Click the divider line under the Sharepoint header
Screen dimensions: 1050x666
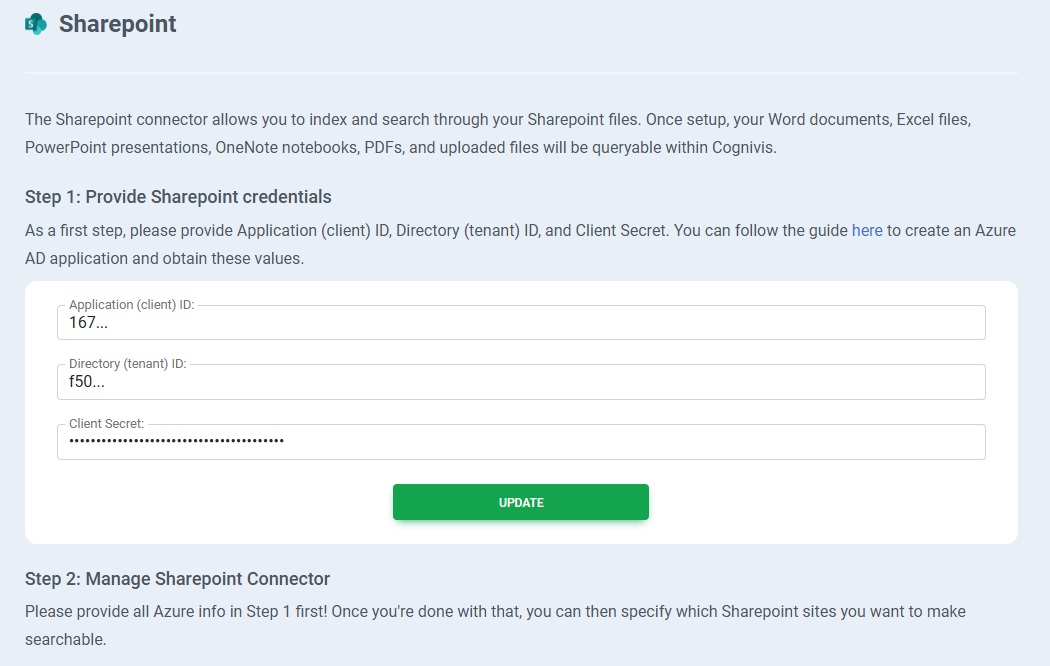[521, 73]
